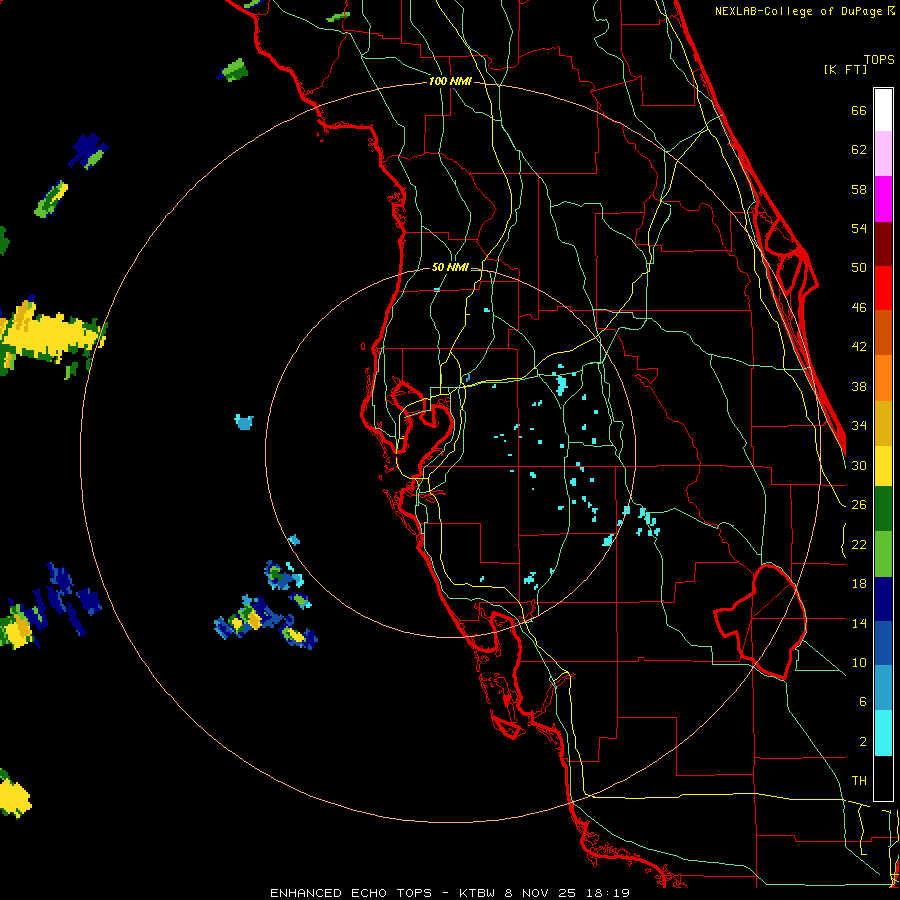Pick the light pink legend swatch

[883, 153]
